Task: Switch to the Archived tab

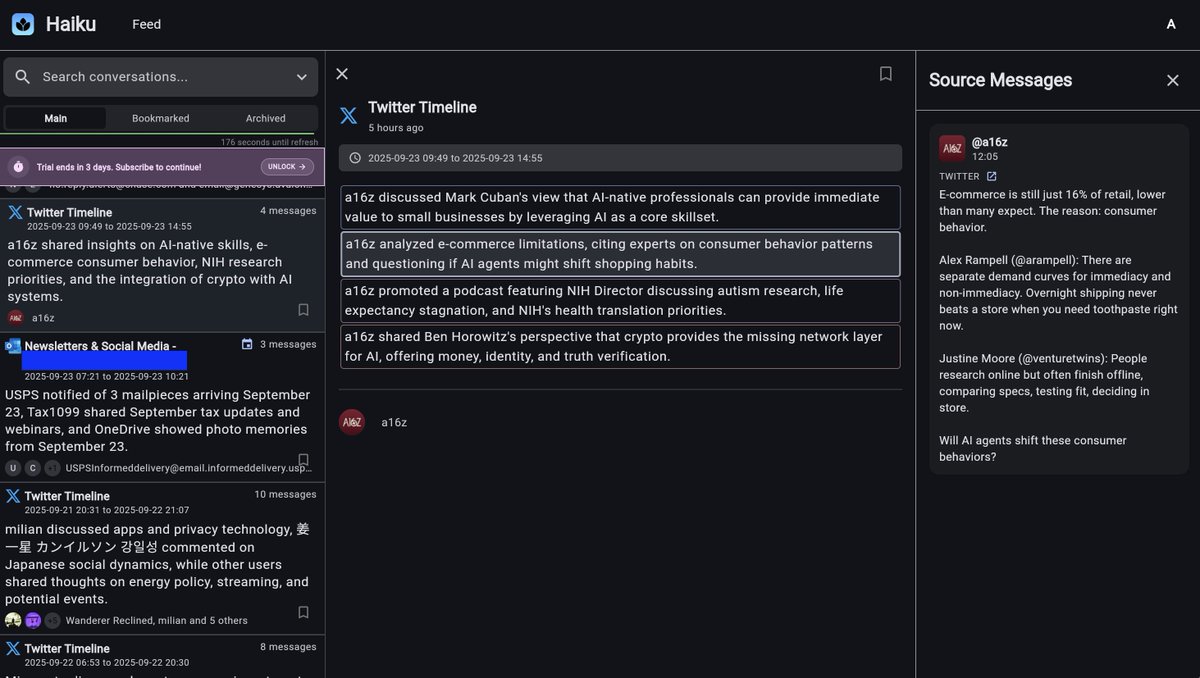Action: point(265,118)
